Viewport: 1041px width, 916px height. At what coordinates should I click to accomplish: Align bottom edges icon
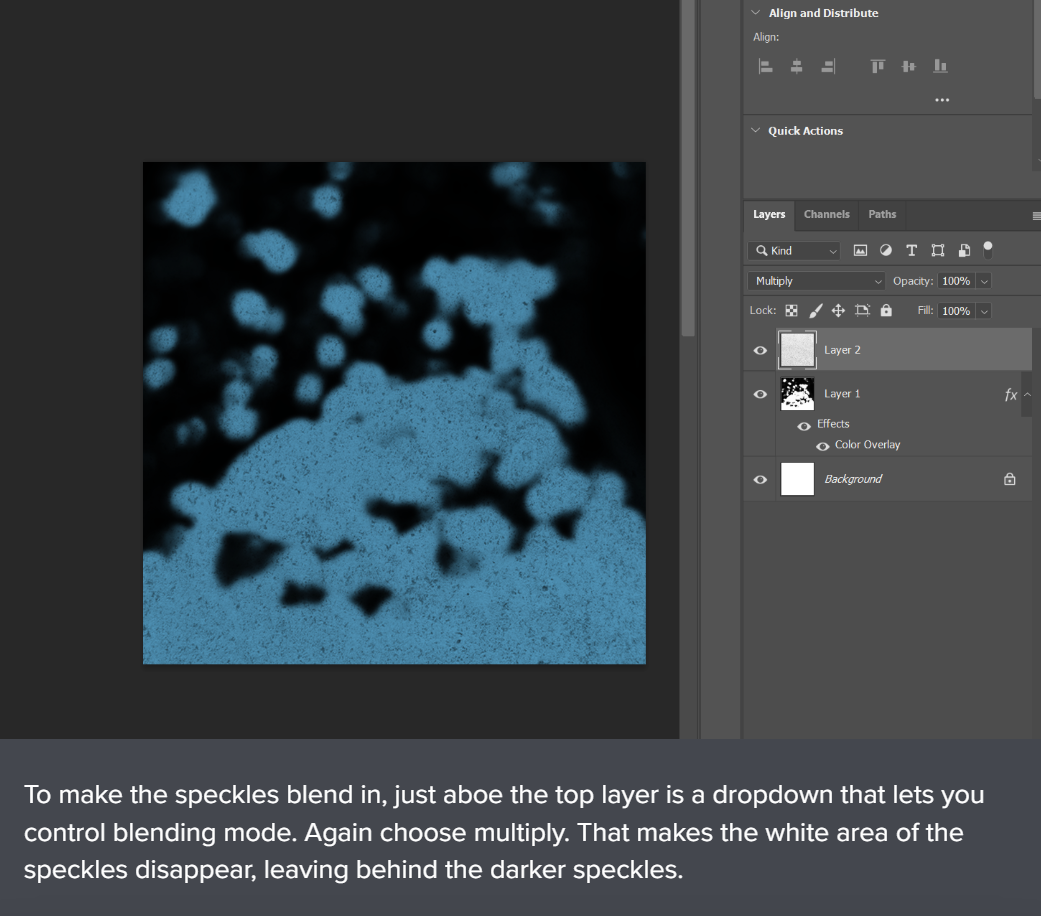(940, 66)
